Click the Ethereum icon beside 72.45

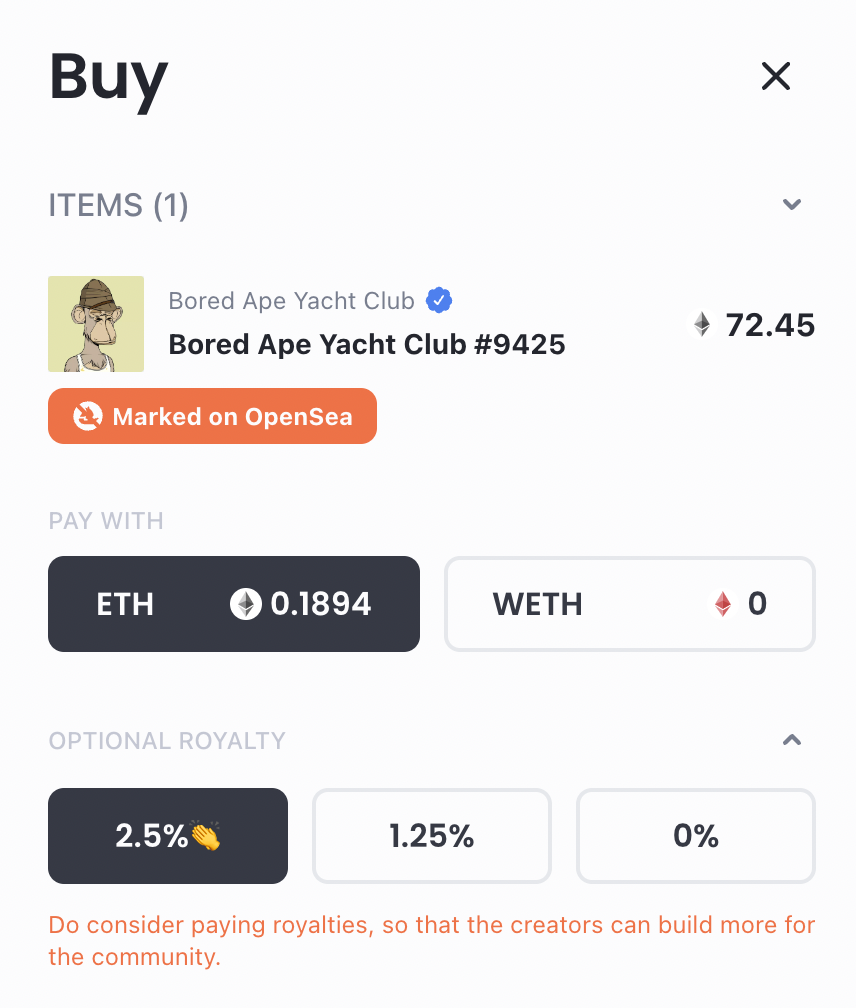[703, 325]
